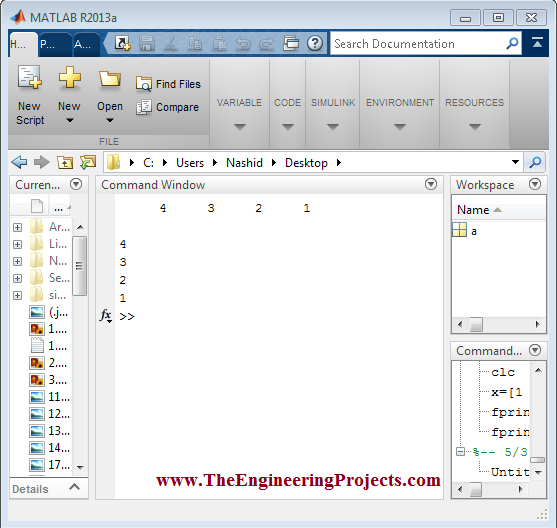Click the back navigation arrow
Screen dimensions: 557x528
tap(19, 162)
